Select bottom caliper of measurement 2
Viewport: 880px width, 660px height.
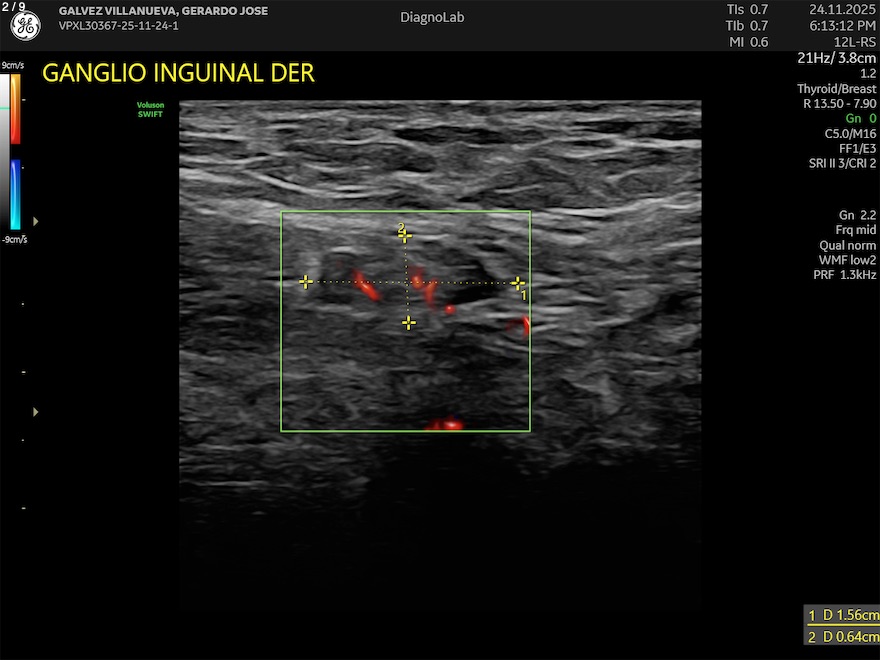(x=408, y=322)
